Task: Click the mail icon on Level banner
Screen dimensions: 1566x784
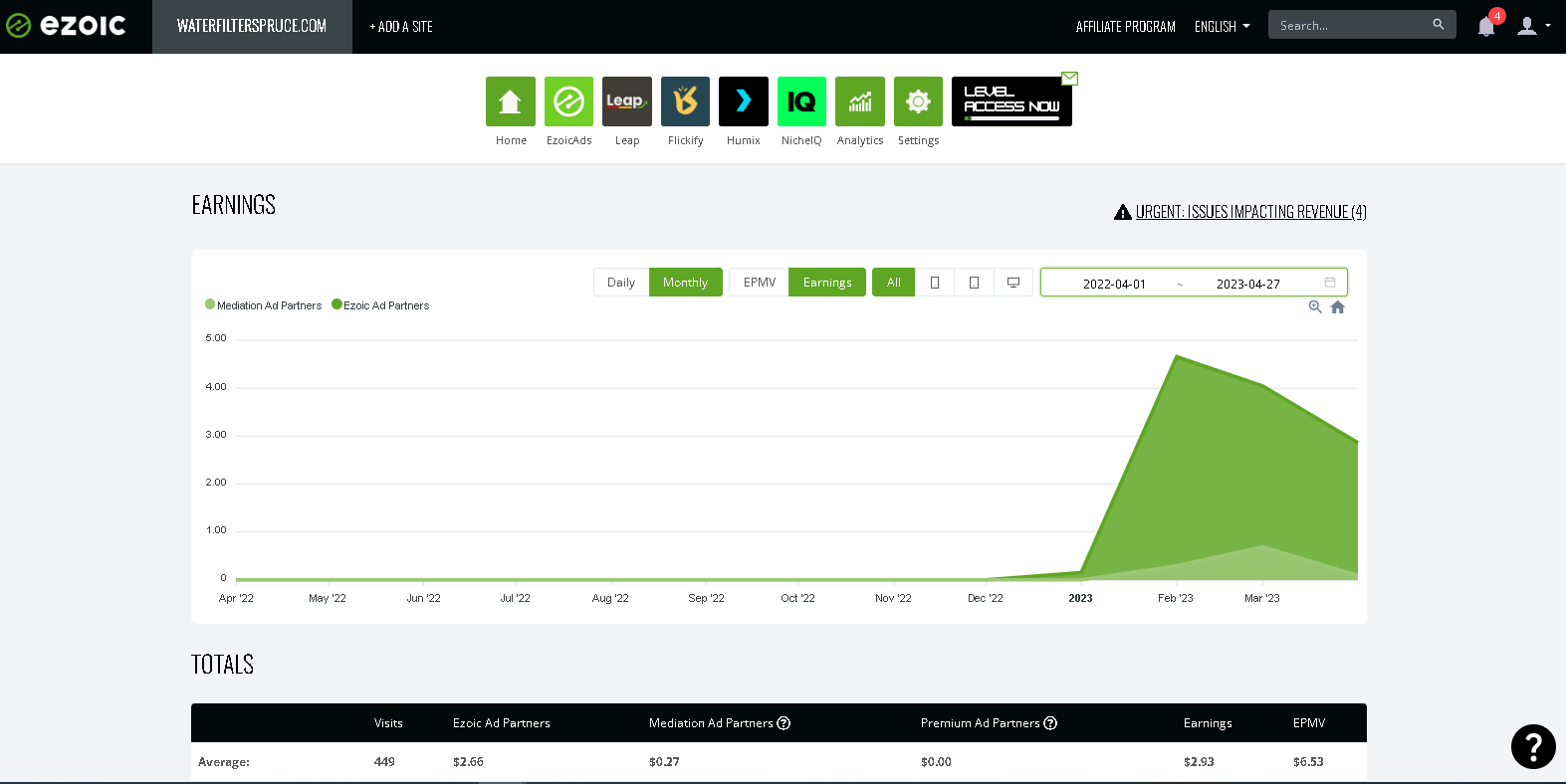Action: [1069, 79]
